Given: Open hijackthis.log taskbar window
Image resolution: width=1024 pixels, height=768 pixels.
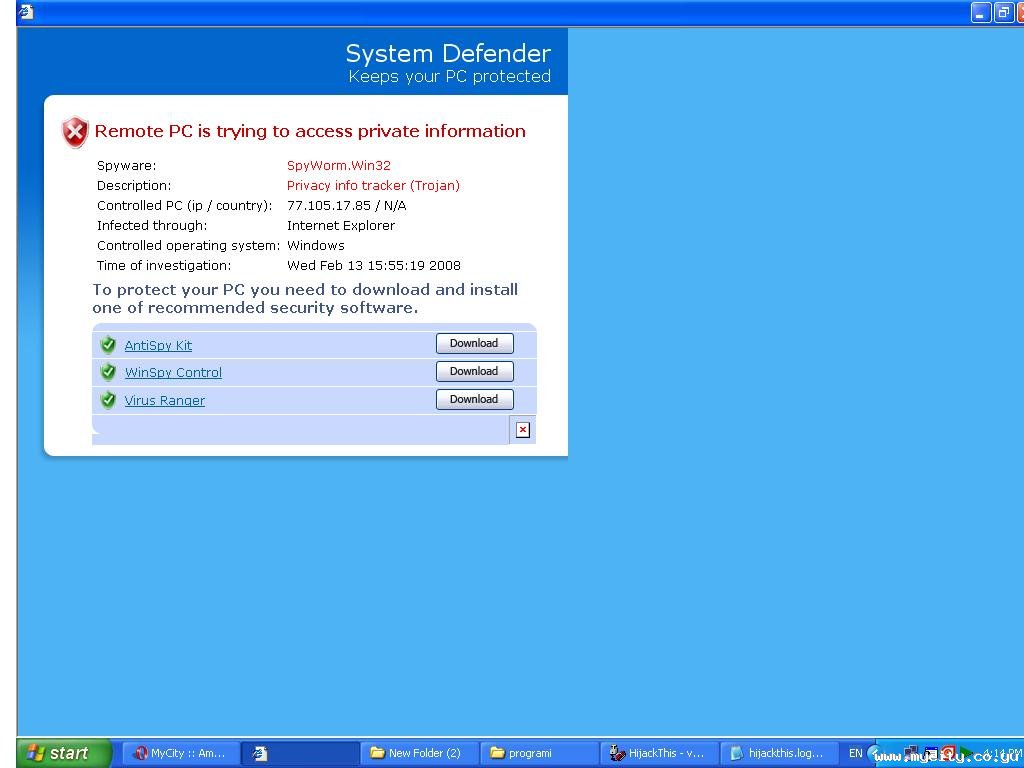Looking at the screenshot, I should 778,753.
